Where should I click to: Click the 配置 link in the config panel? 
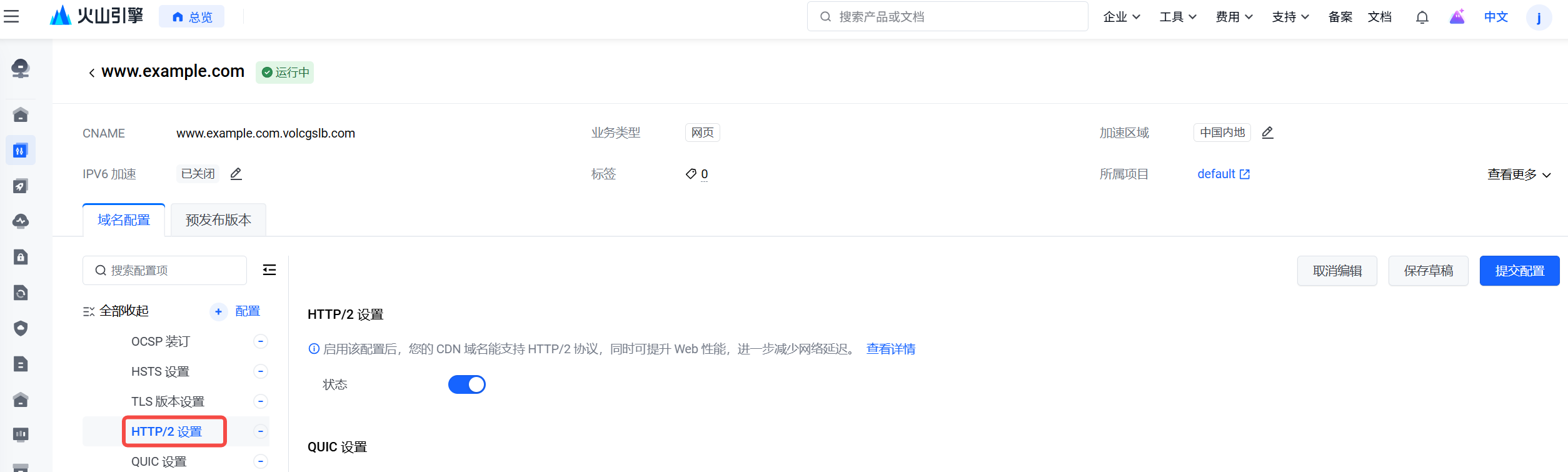point(248,311)
